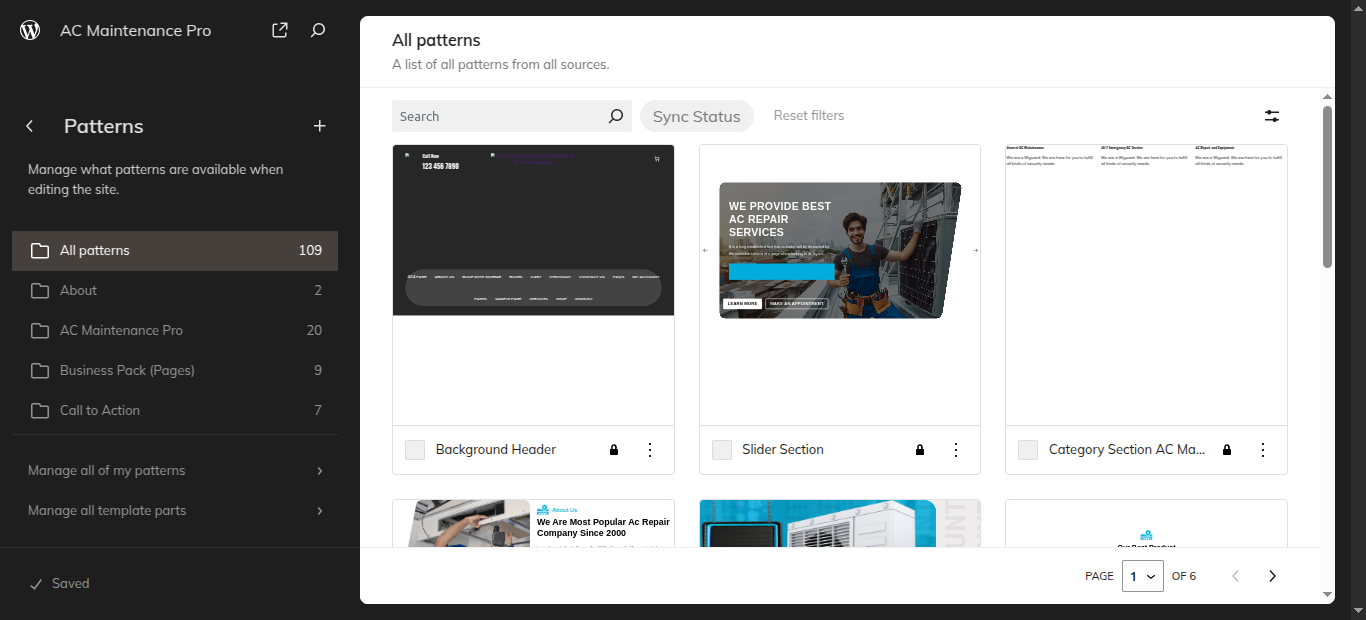Expand Manage all of my patterns
The image size is (1366, 620).
175,471
